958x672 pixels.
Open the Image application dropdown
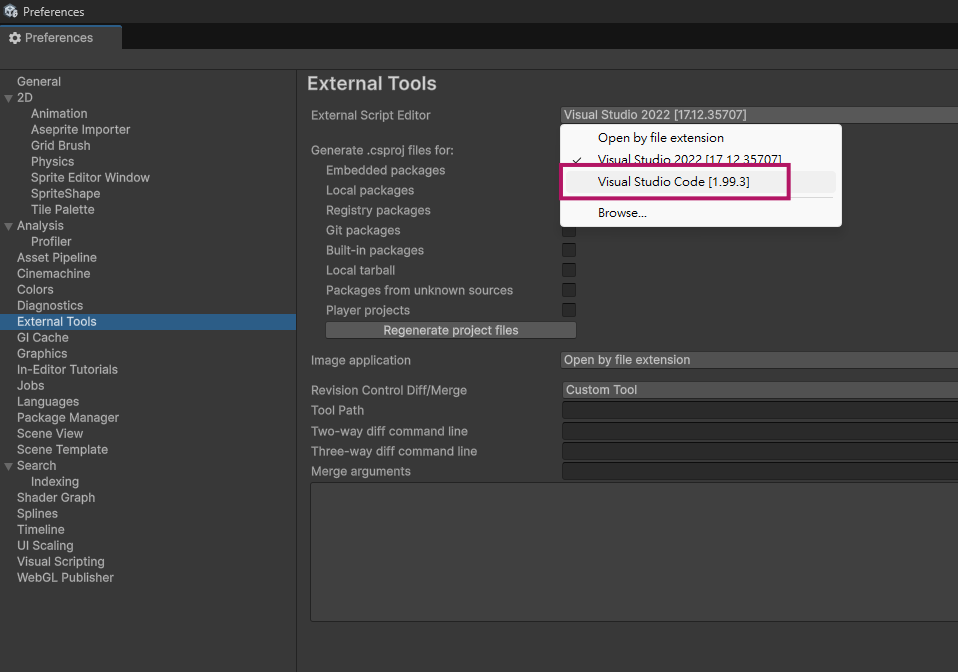(x=758, y=360)
